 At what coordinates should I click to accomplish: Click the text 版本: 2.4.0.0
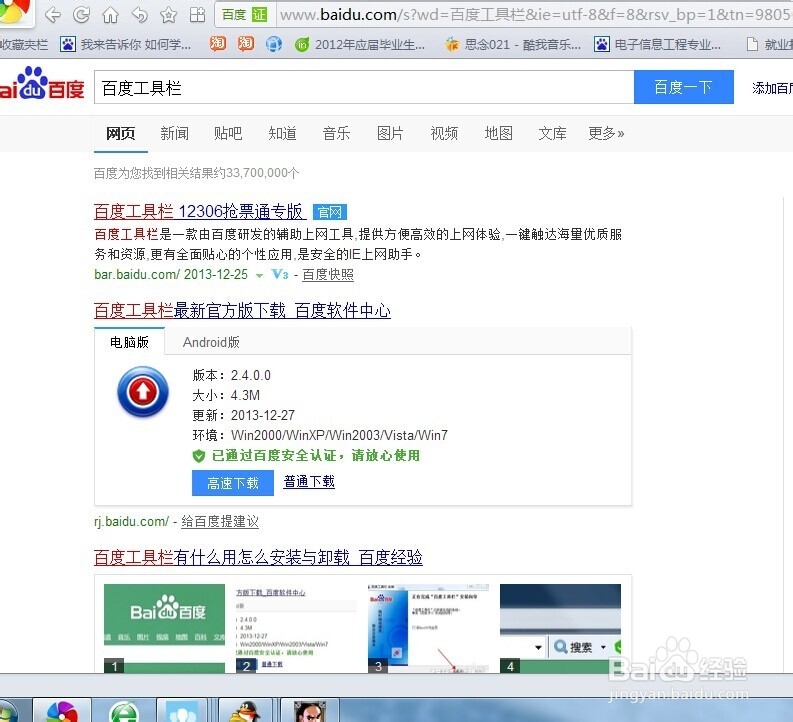[x=232, y=375]
